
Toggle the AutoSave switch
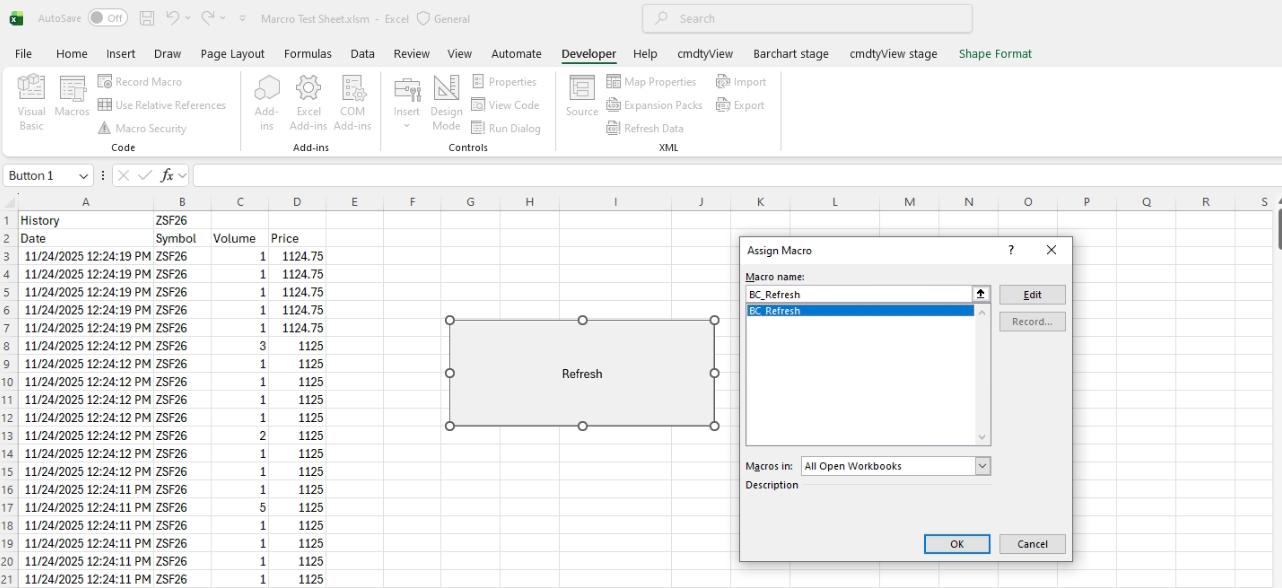click(x=107, y=18)
